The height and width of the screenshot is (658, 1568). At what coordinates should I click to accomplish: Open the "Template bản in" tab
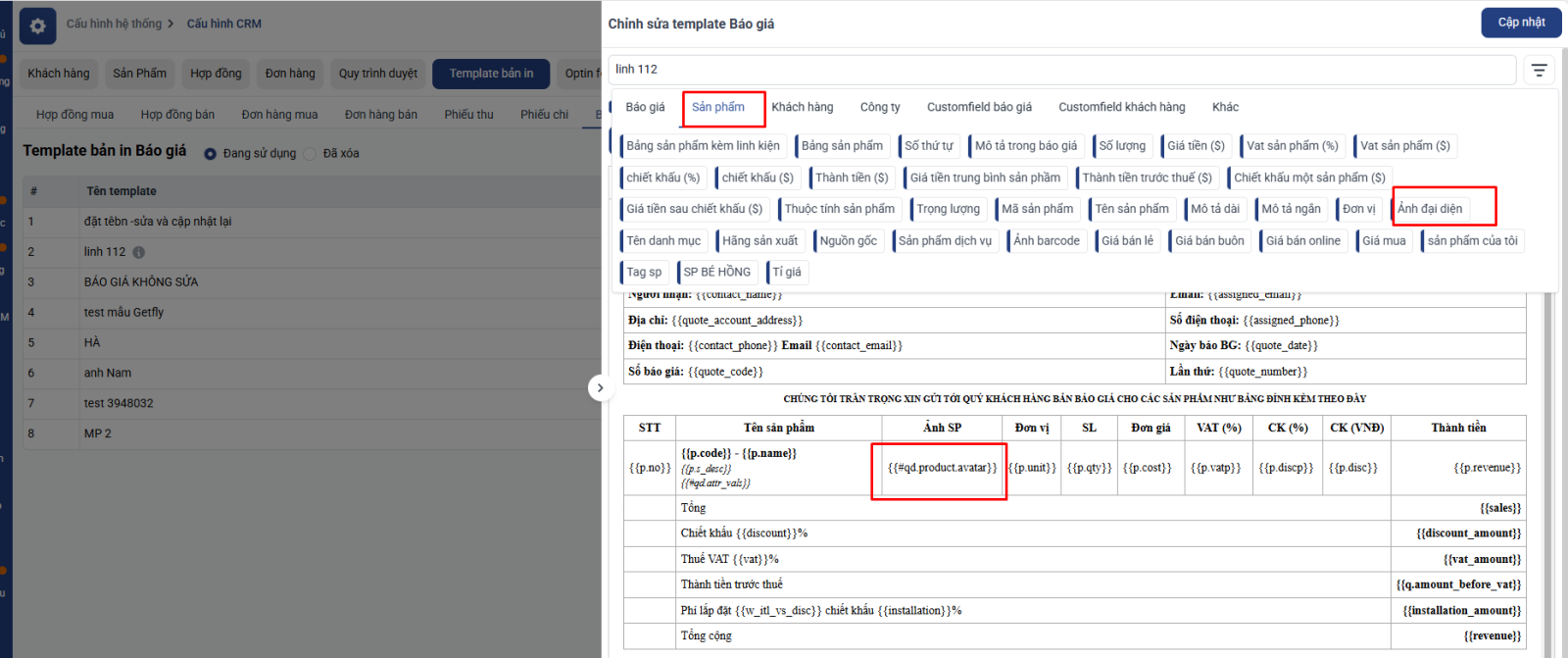[491, 74]
